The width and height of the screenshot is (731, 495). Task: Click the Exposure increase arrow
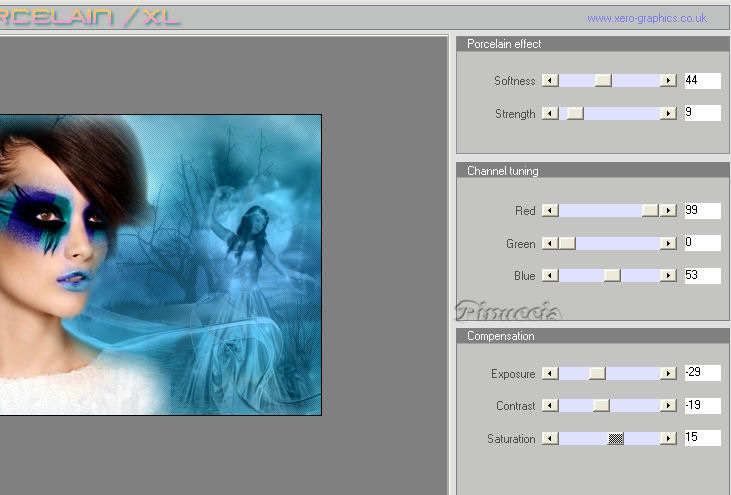[x=669, y=373]
